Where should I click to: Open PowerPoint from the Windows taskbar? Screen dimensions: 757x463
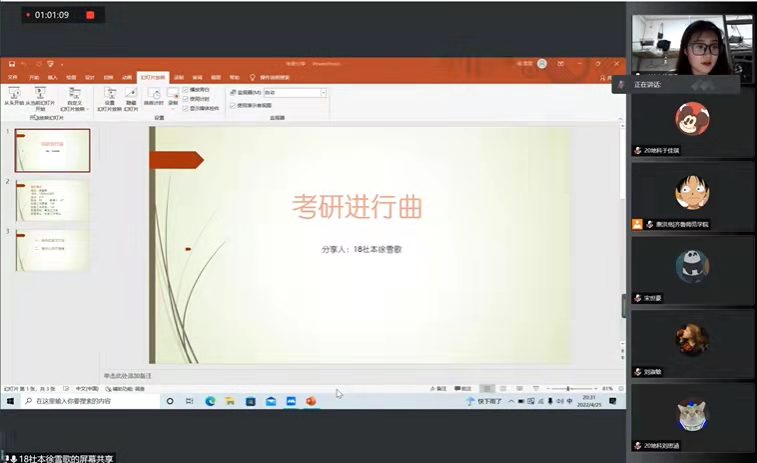311,401
